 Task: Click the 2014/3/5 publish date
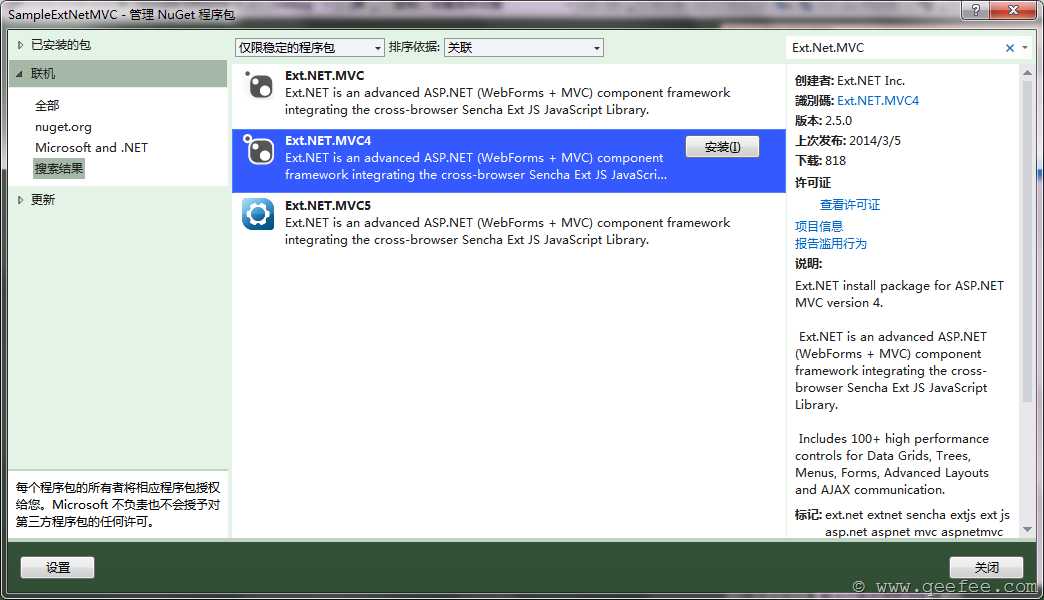point(875,141)
